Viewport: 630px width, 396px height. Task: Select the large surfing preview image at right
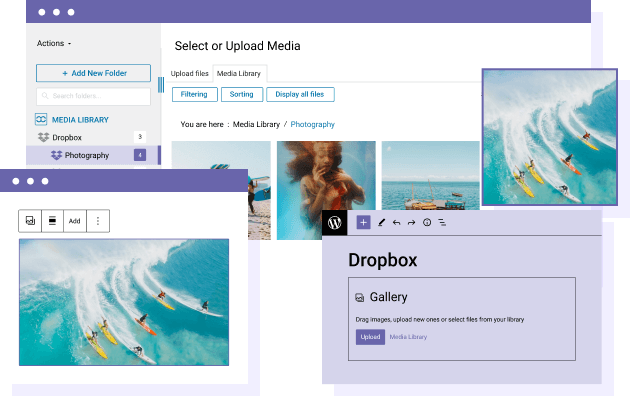point(550,137)
